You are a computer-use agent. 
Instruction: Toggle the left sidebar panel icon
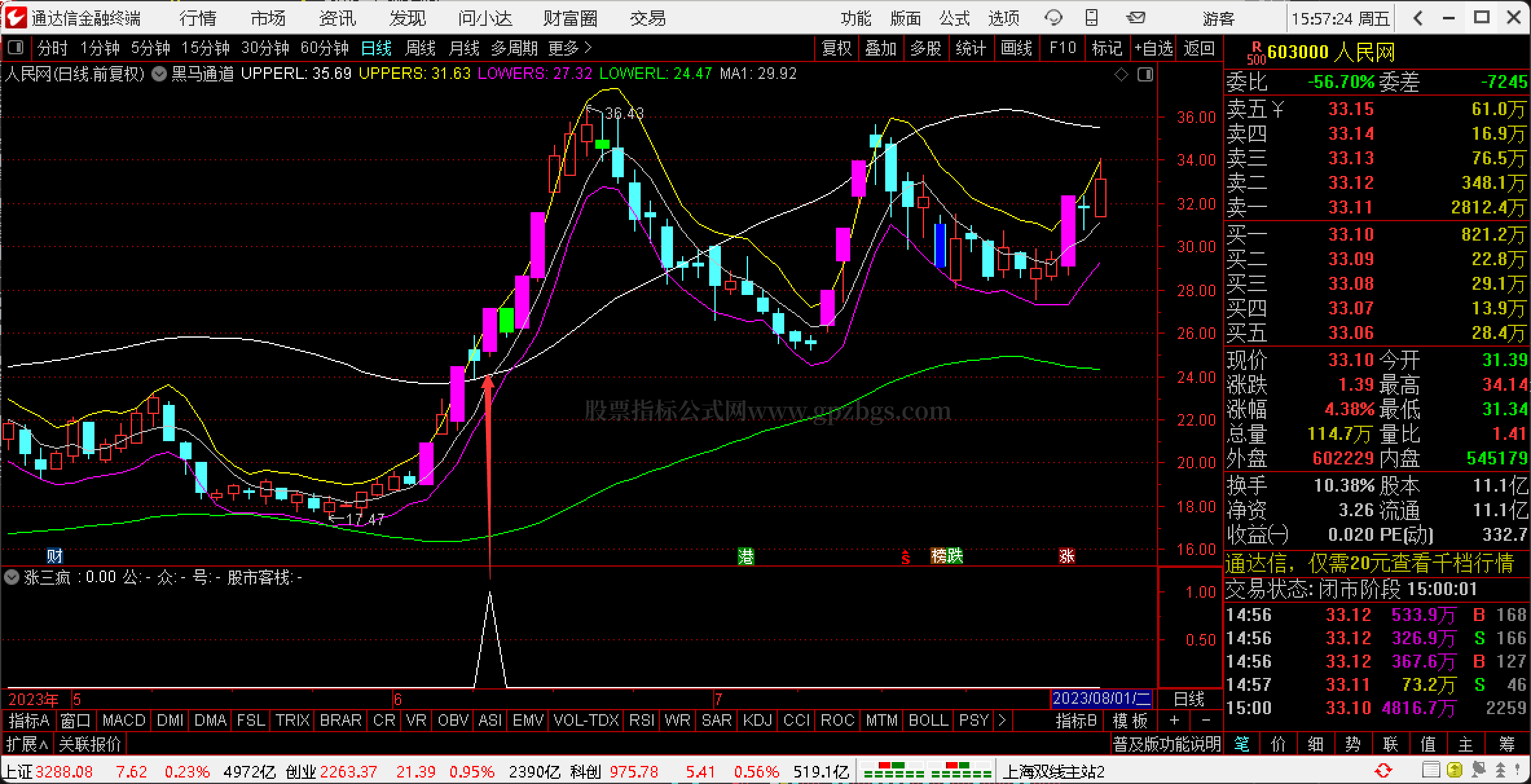16,47
